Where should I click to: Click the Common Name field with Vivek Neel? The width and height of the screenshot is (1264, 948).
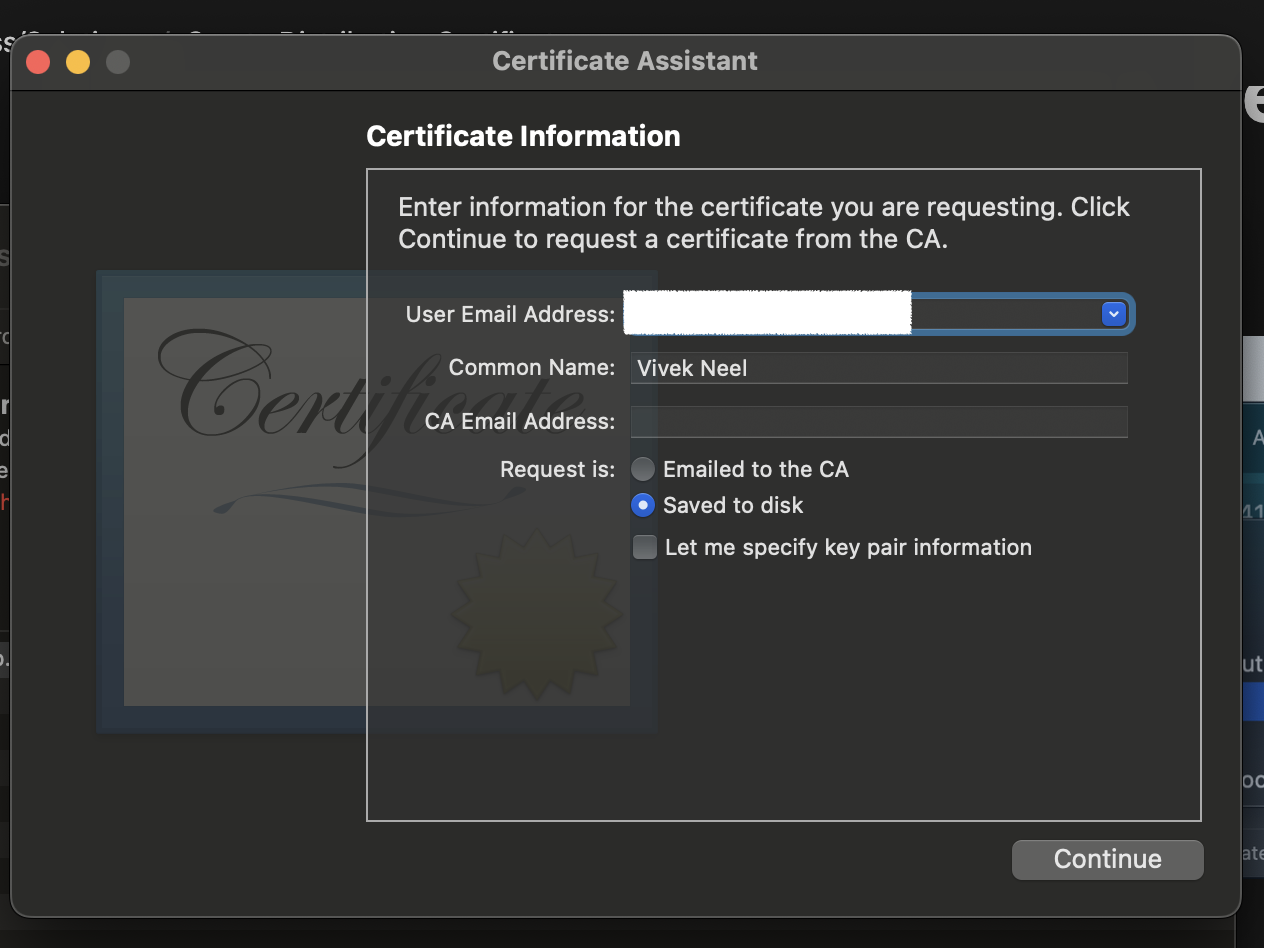pos(878,368)
